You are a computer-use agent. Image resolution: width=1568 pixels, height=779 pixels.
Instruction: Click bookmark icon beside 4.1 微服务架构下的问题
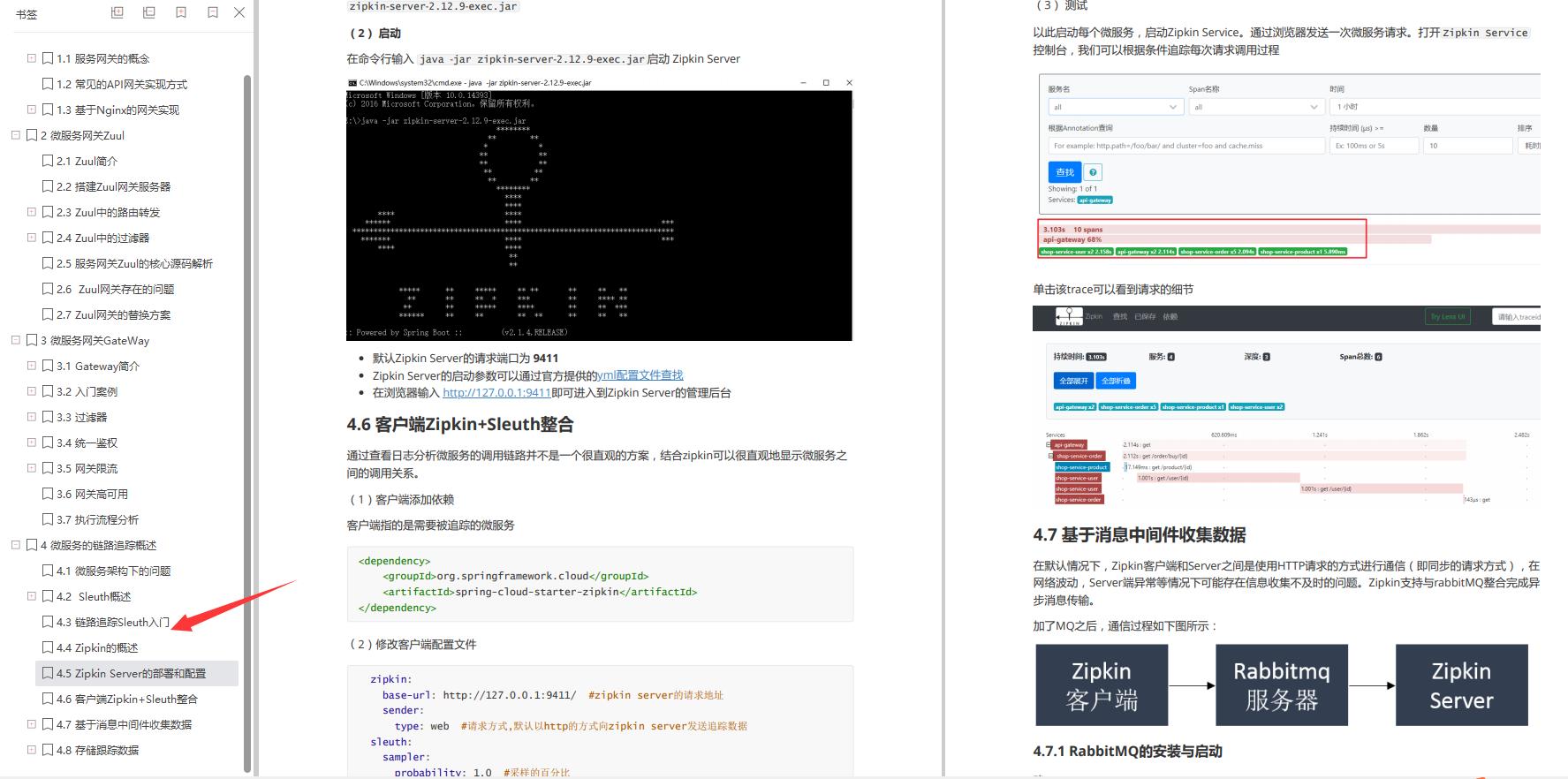(x=48, y=571)
